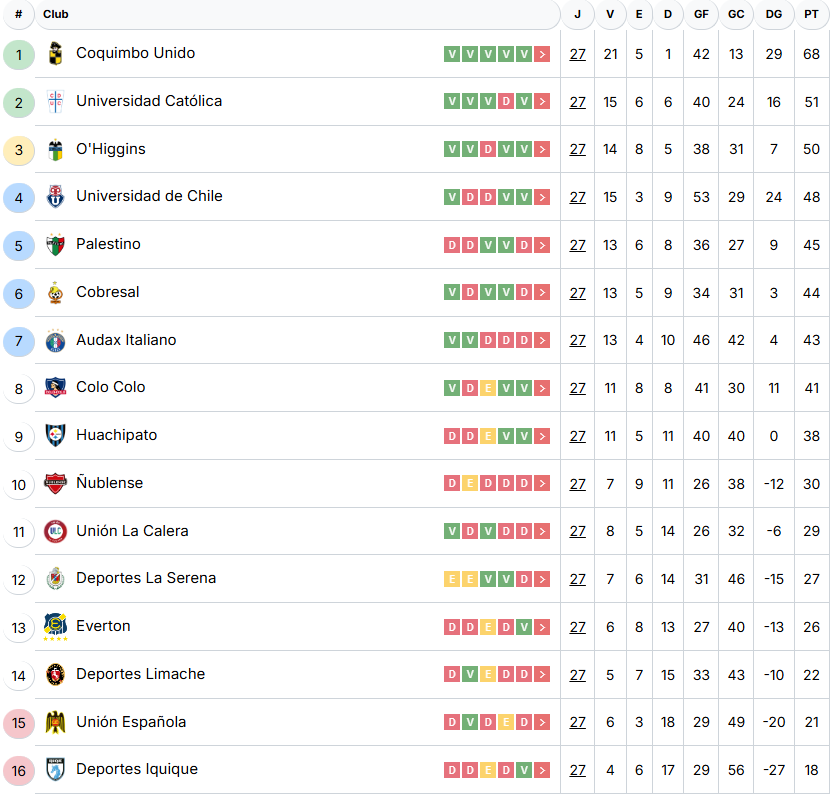835x797 pixels.
Task: Open Audax Italiano matches played link
Action: [x=578, y=341]
